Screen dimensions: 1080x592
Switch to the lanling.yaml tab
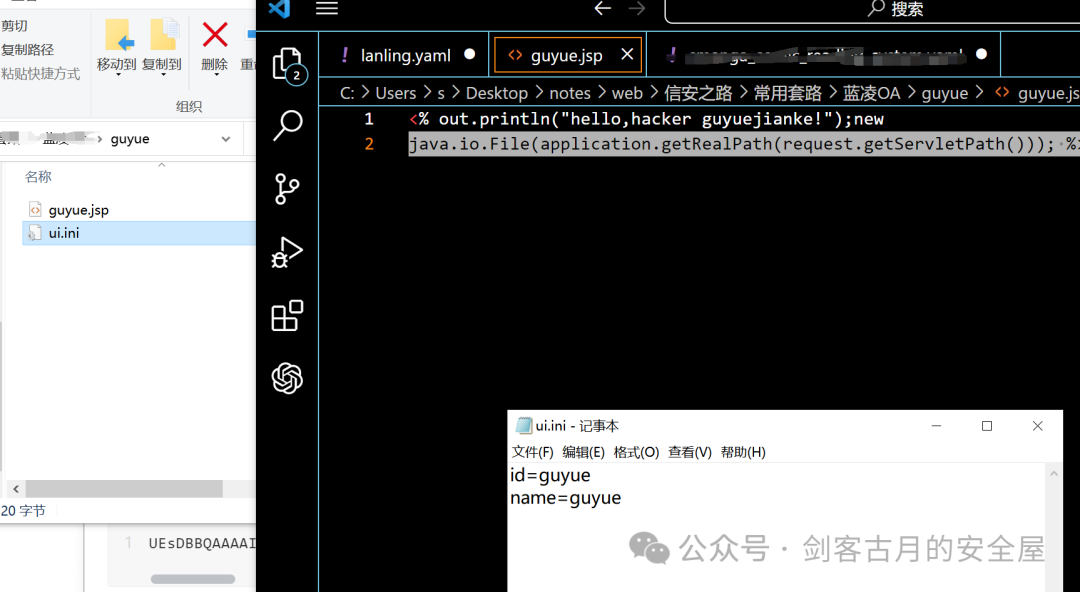[x=405, y=55]
